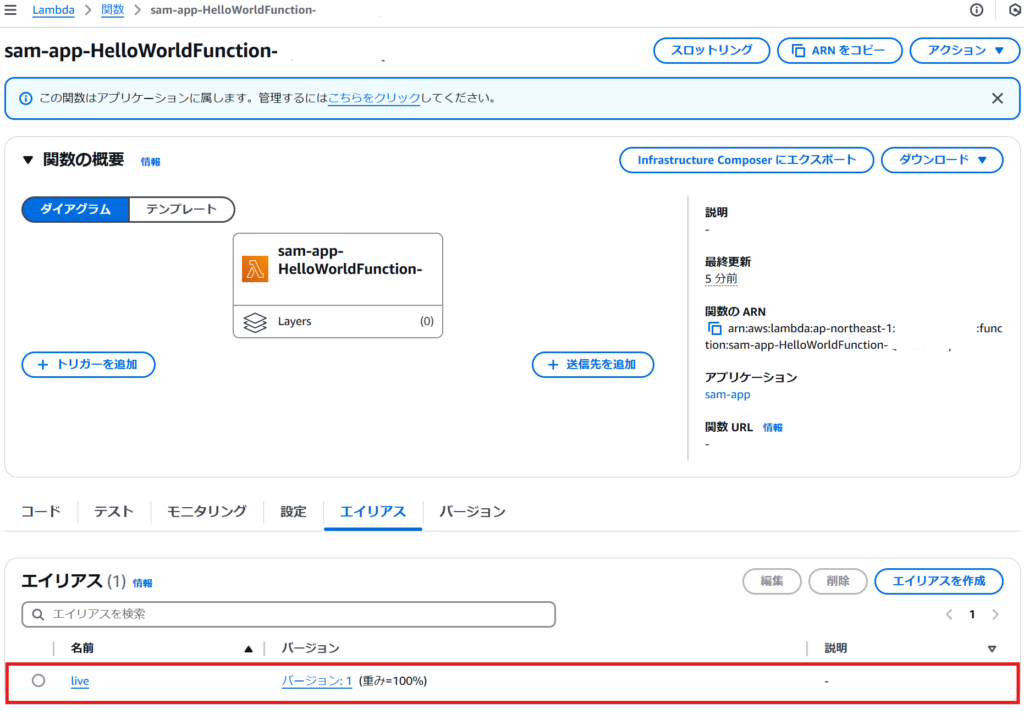Click the sam-app-HelloWorldFunction diagram box title
Viewport: 1024px width, 714px height.
tap(350, 260)
